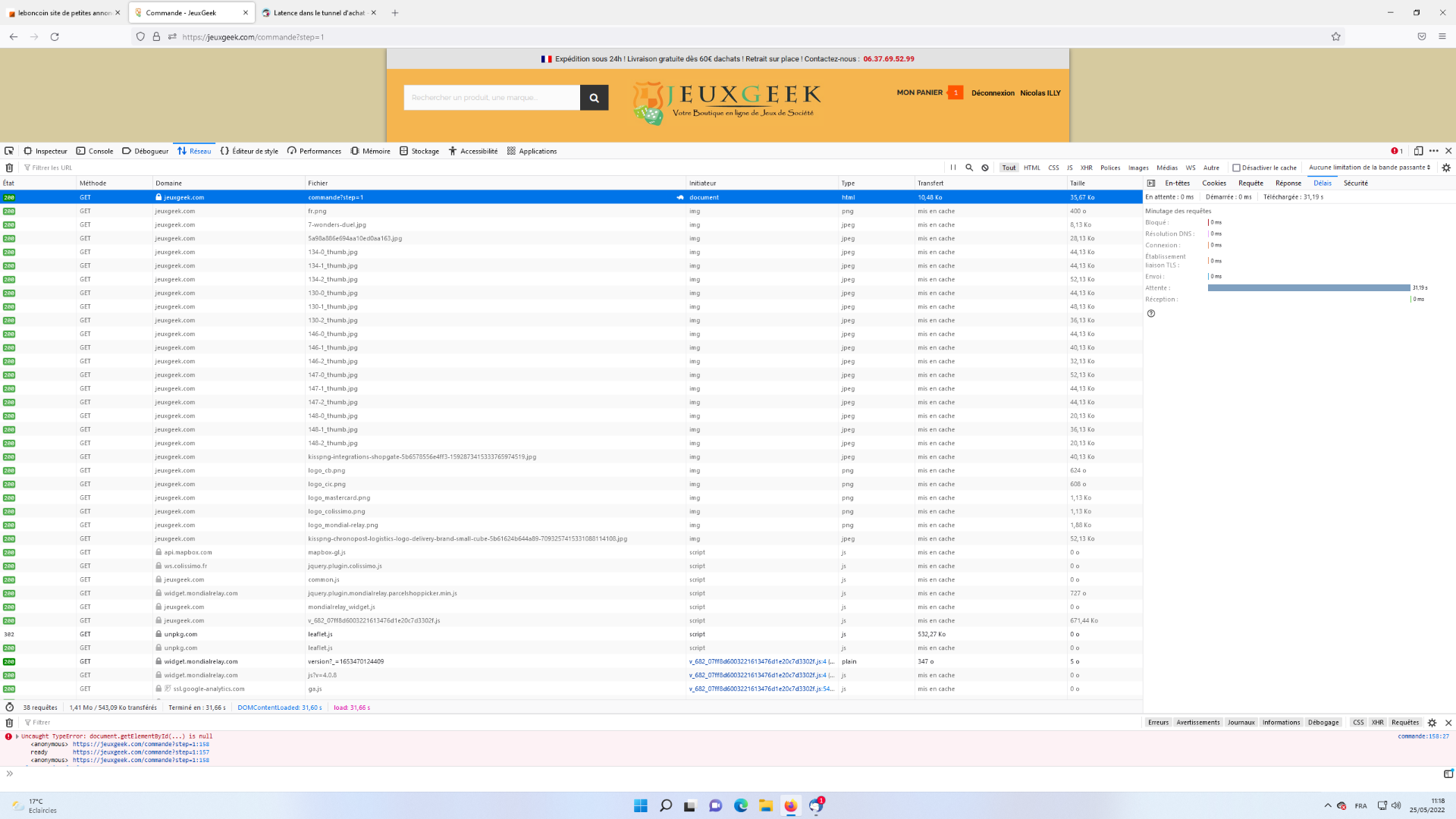Open Windows Start menu
This screenshot has width=1456, height=819.
pyautogui.click(x=641, y=805)
